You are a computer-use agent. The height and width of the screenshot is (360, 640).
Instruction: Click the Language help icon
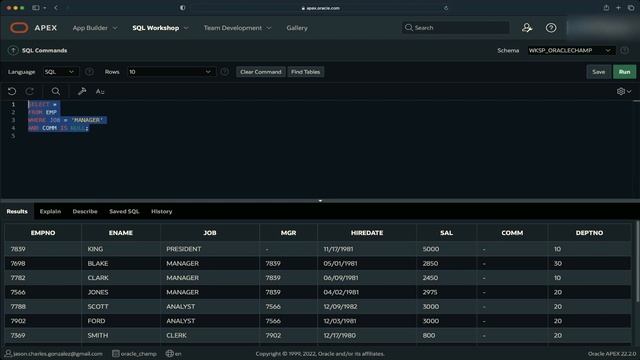[x=89, y=72]
